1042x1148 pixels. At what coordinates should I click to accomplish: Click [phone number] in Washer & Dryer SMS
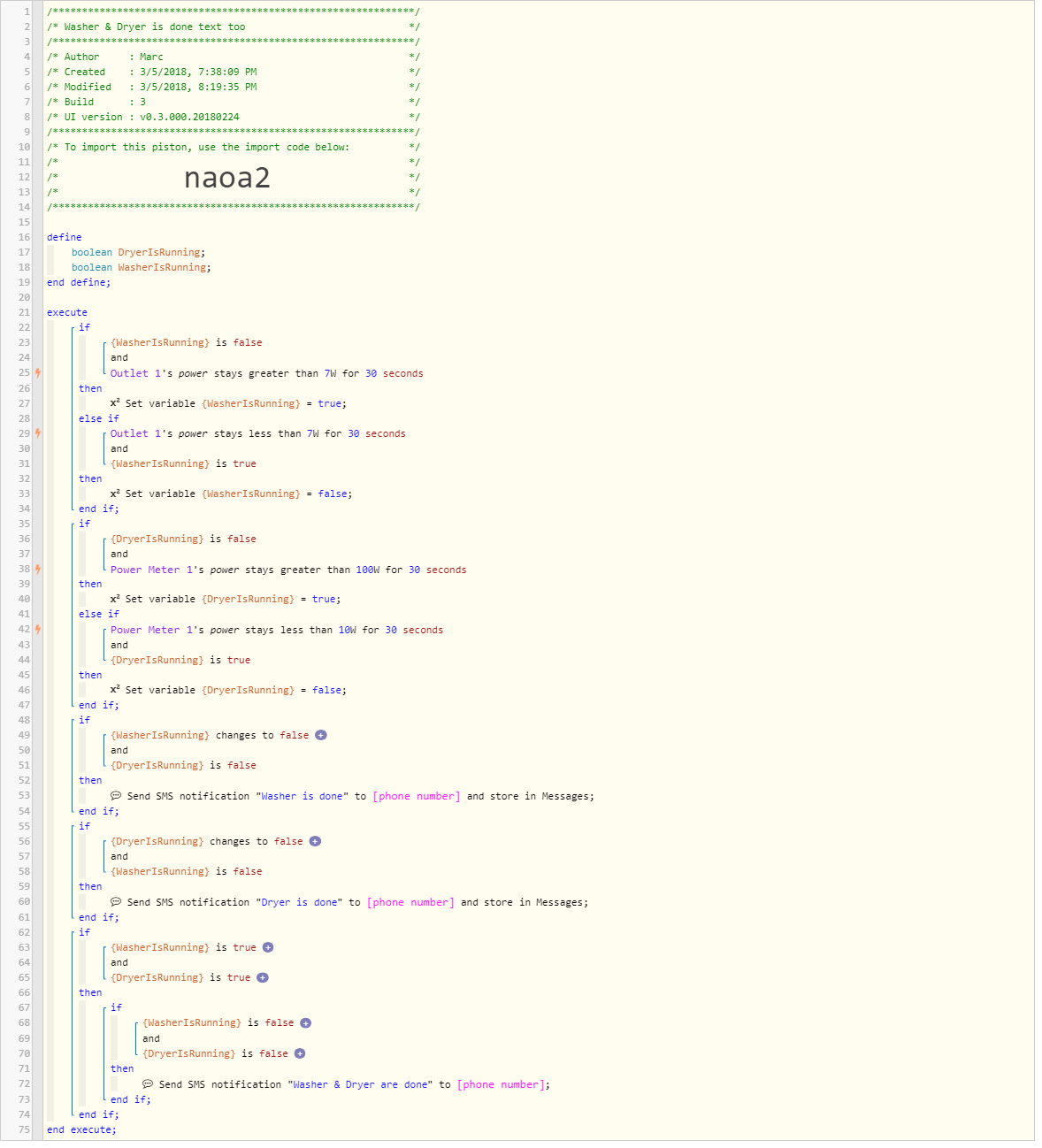pyautogui.click(x=502, y=1084)
